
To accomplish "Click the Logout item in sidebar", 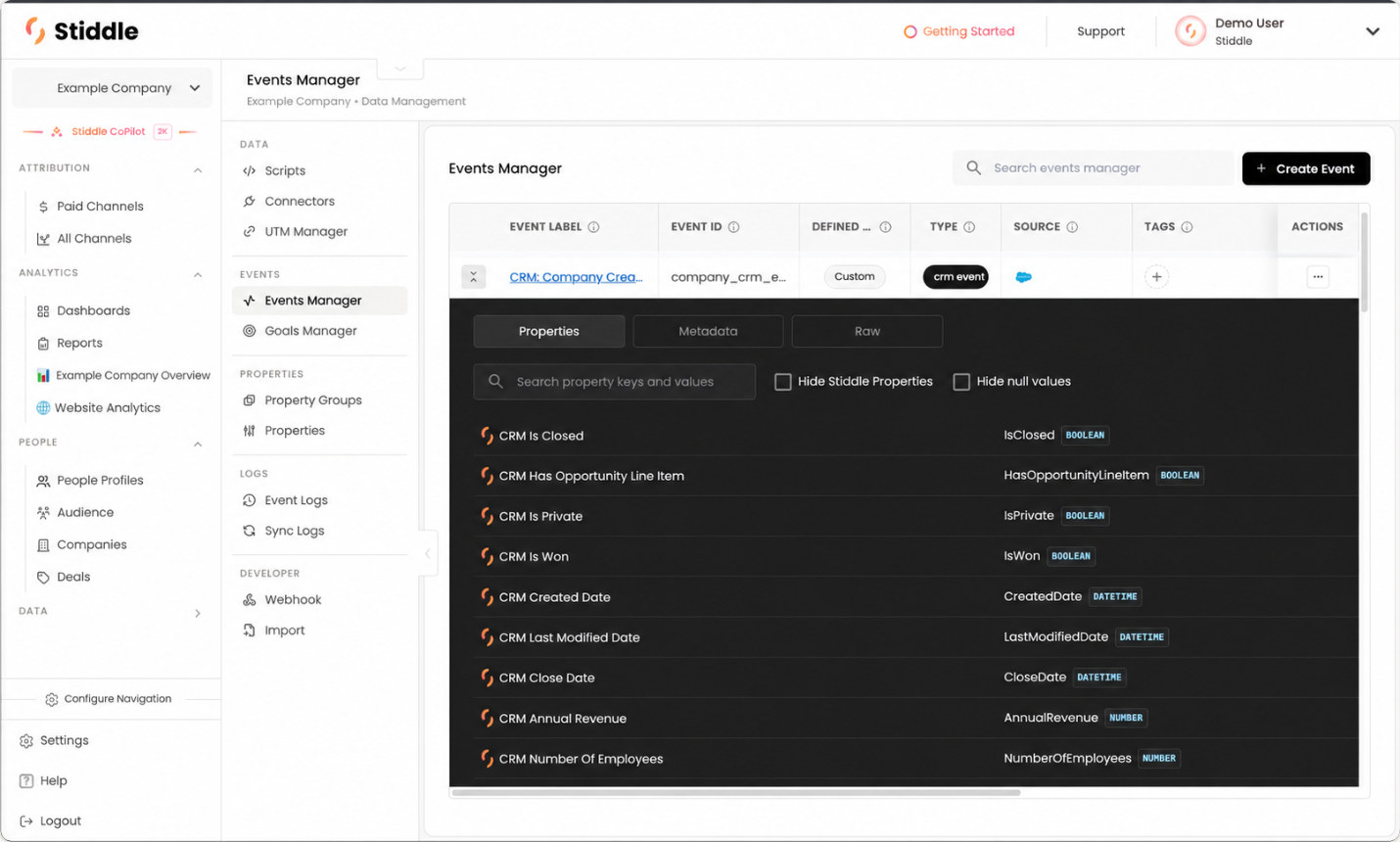I will 51,821.
